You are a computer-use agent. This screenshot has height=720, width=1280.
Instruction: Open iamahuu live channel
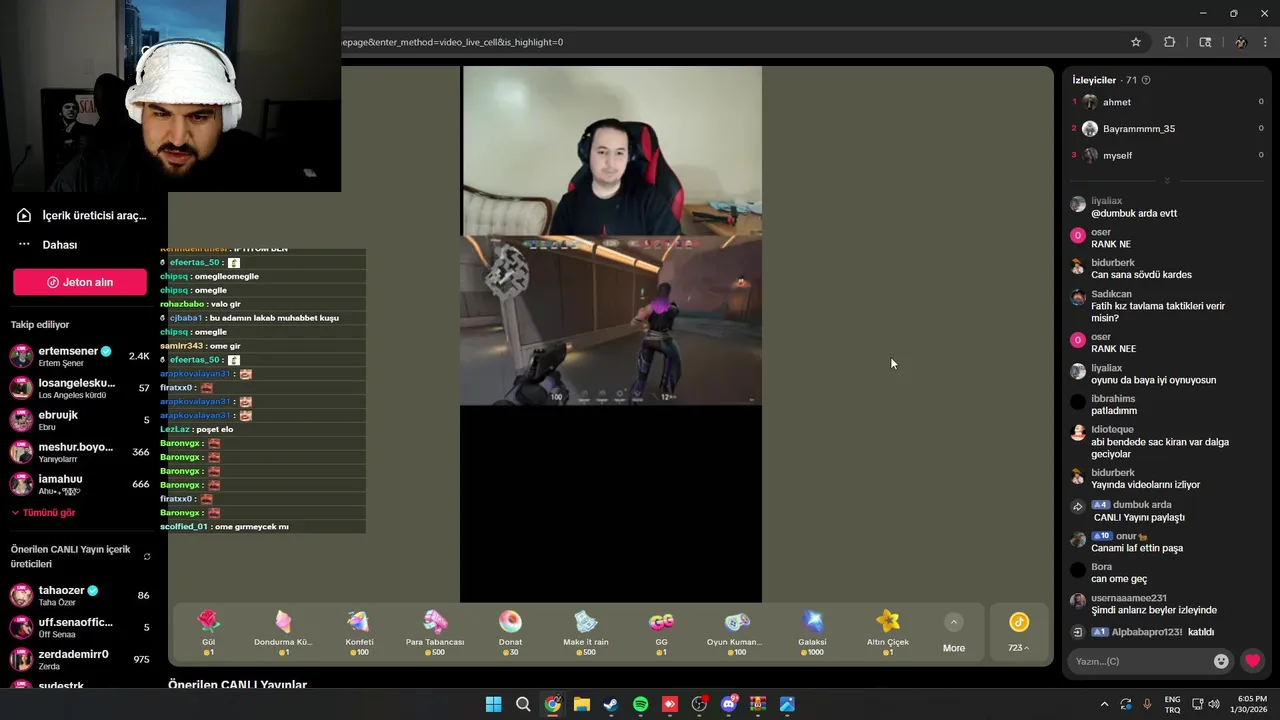pyautogui.click(x=80, y=484)
